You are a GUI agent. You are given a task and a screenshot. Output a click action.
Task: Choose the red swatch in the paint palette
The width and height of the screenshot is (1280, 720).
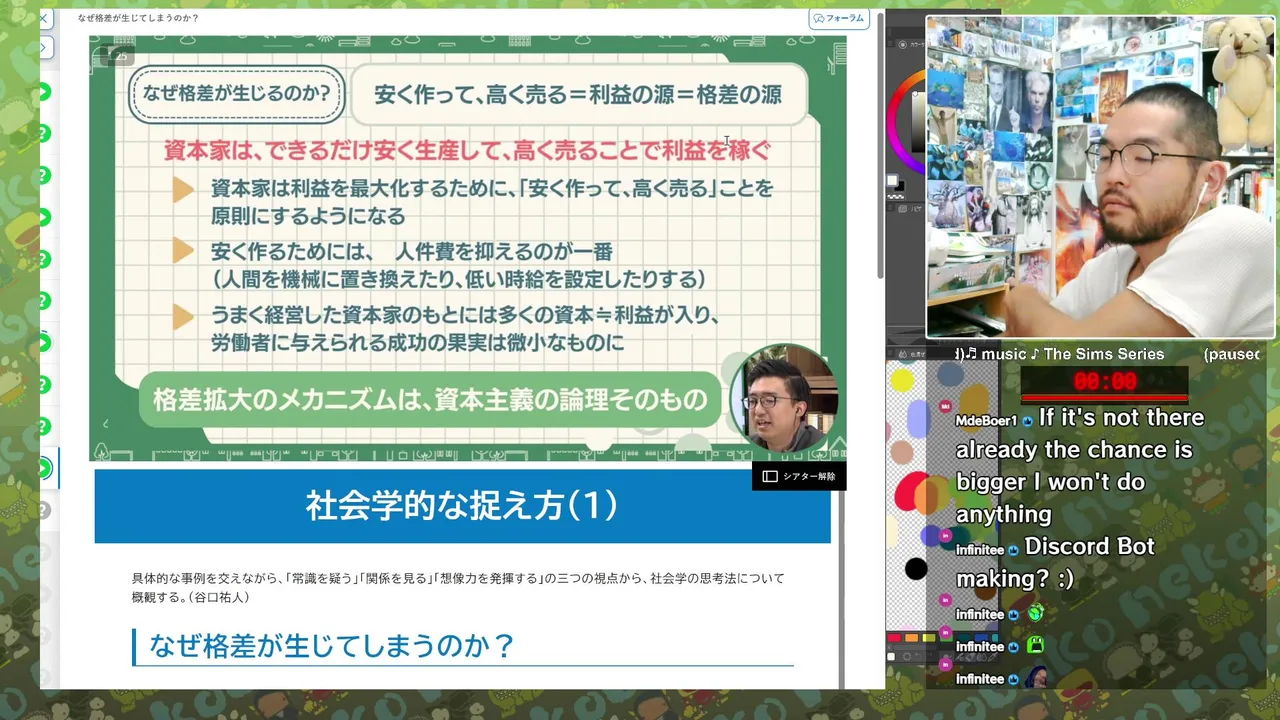[895, 637]
